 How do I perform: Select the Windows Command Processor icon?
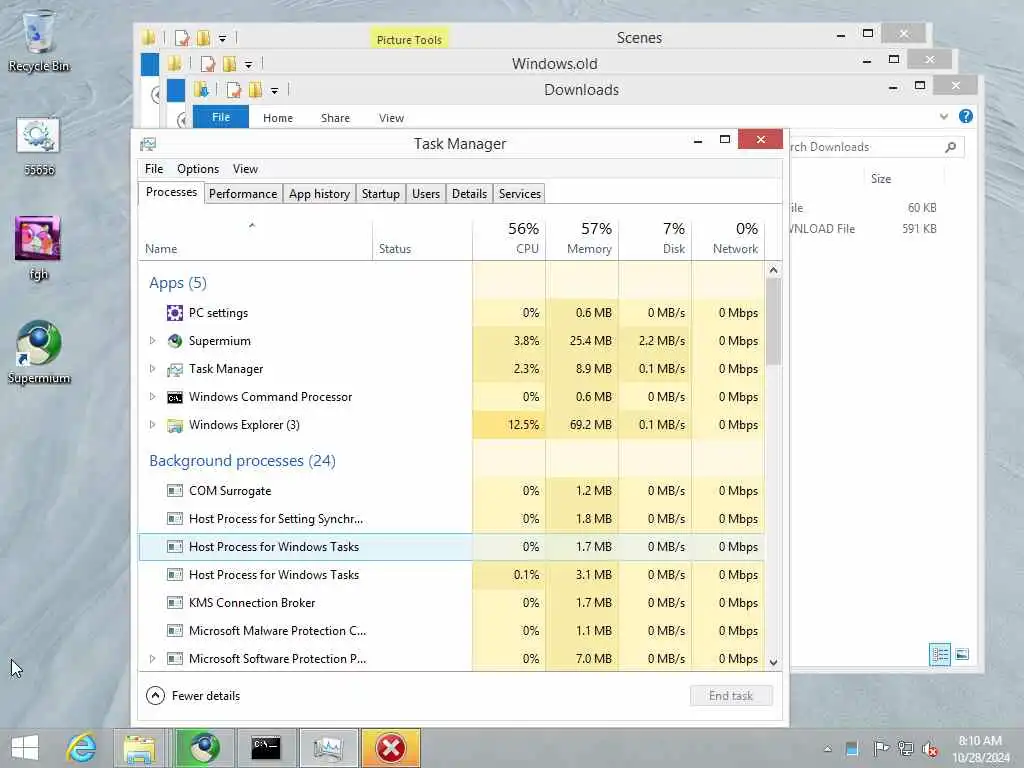[x=174, y=397]
